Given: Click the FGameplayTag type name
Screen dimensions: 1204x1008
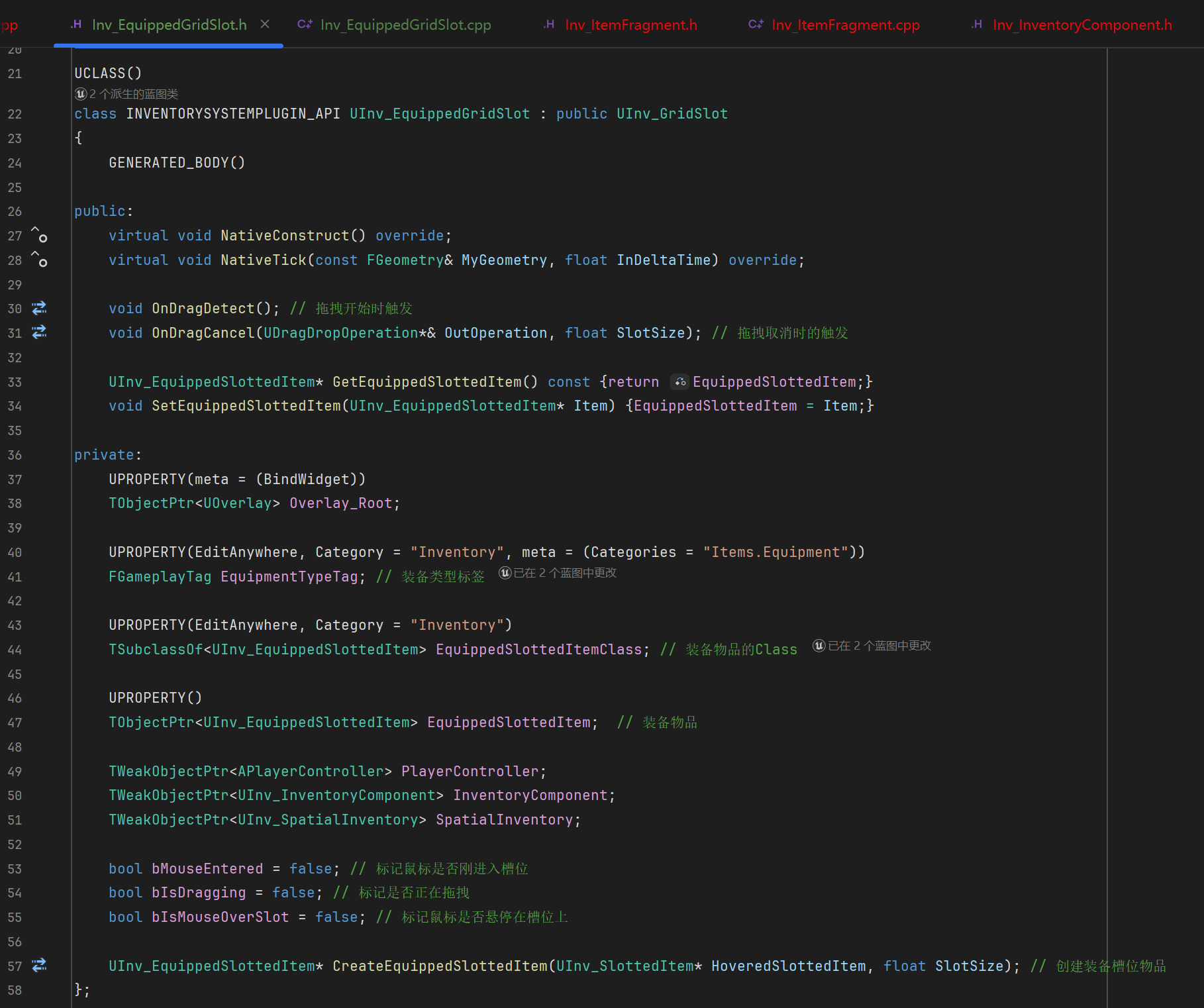Looking at the screenshot, I should click(160, 577).
